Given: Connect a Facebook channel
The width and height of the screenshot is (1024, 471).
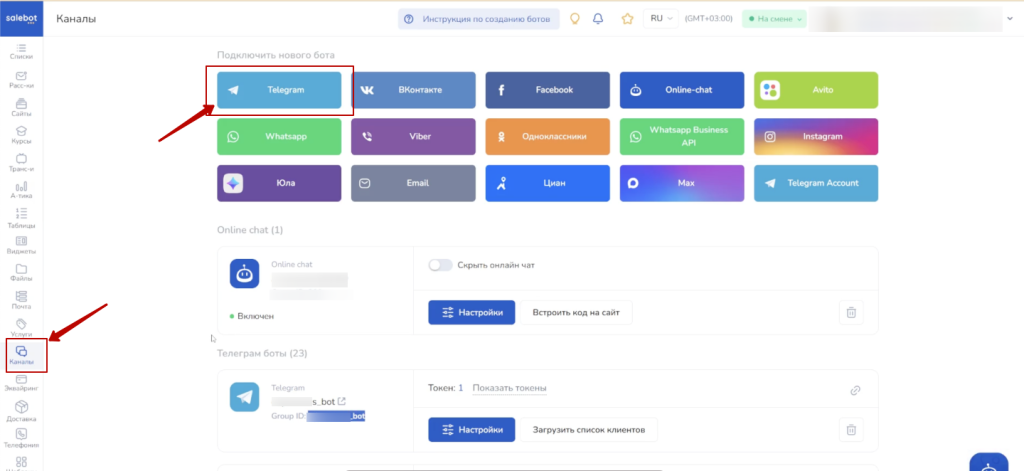Looking at the screenshot, I should tap(547, 90).
